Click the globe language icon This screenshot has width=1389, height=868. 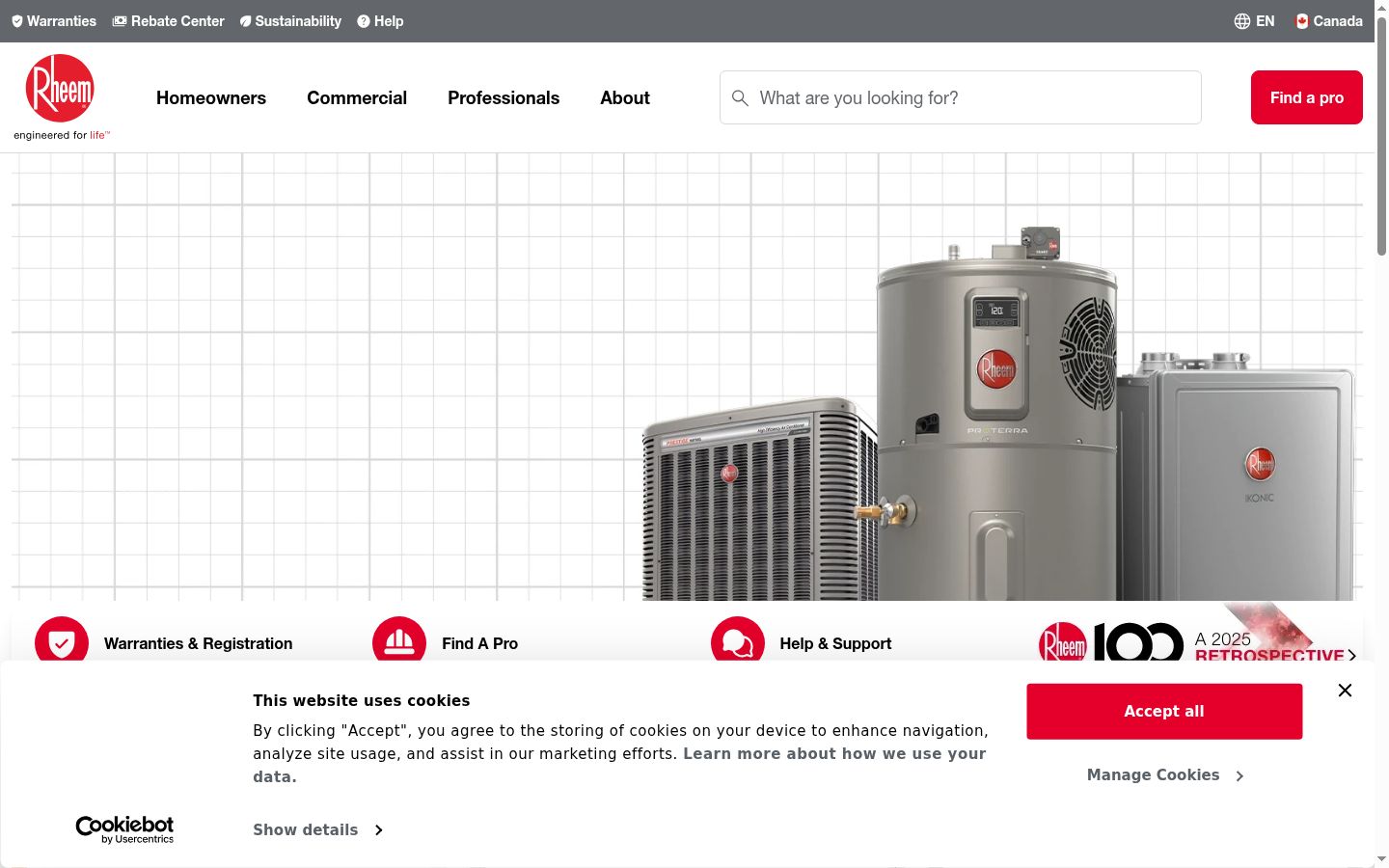point(1242,21)
